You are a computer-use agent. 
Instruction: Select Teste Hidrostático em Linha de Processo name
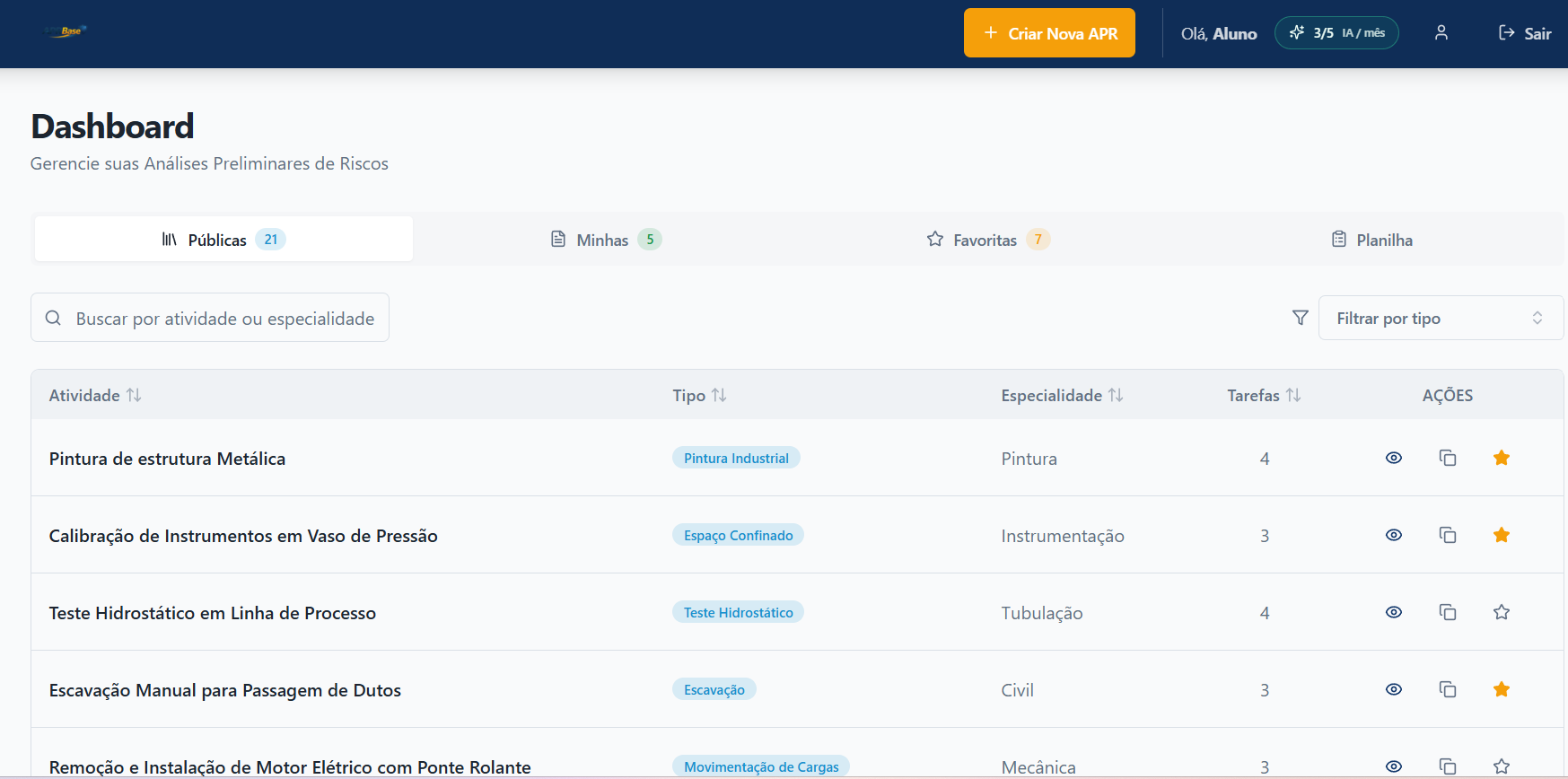(213, 613)
